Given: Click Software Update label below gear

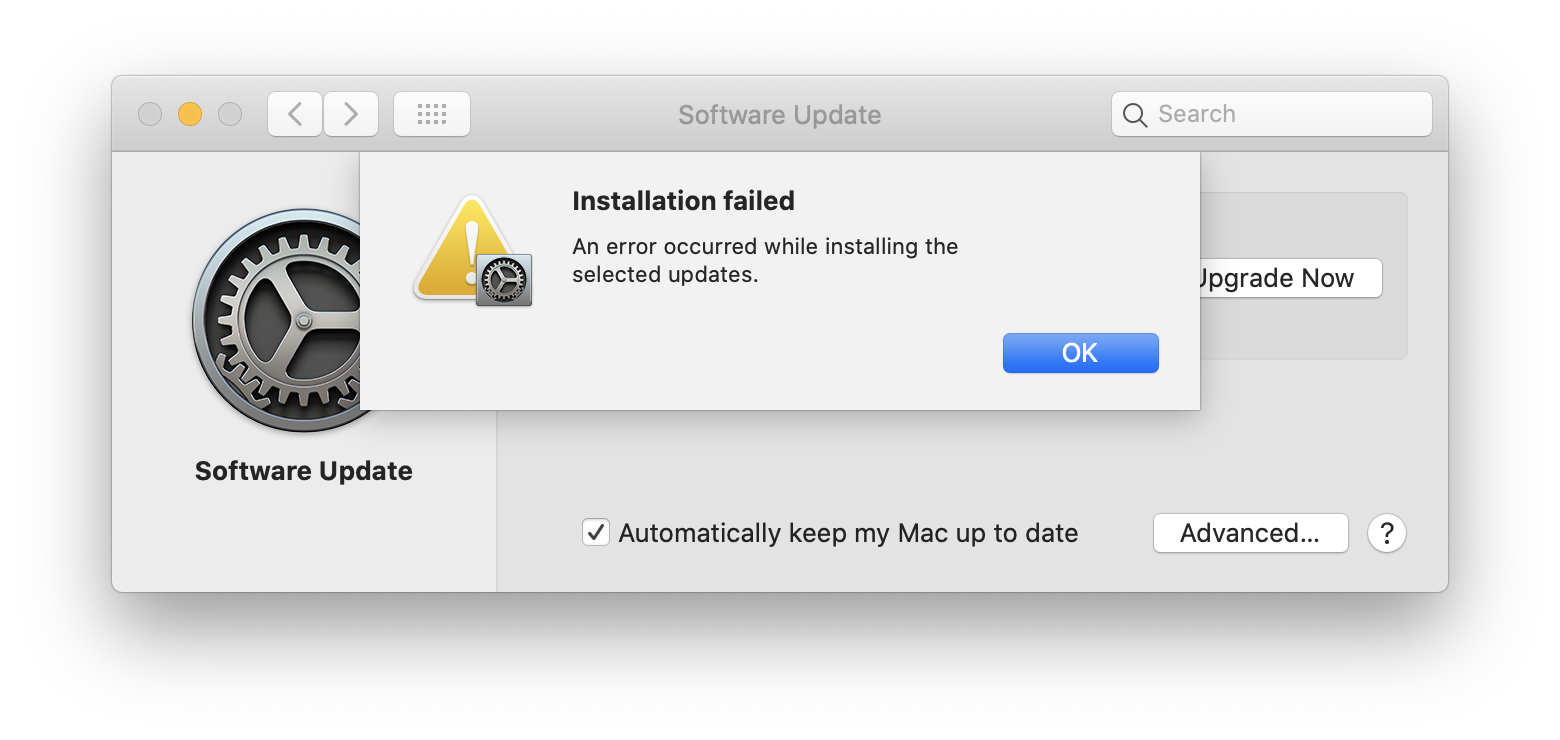Looking at the screenshot, I should 303,471.
